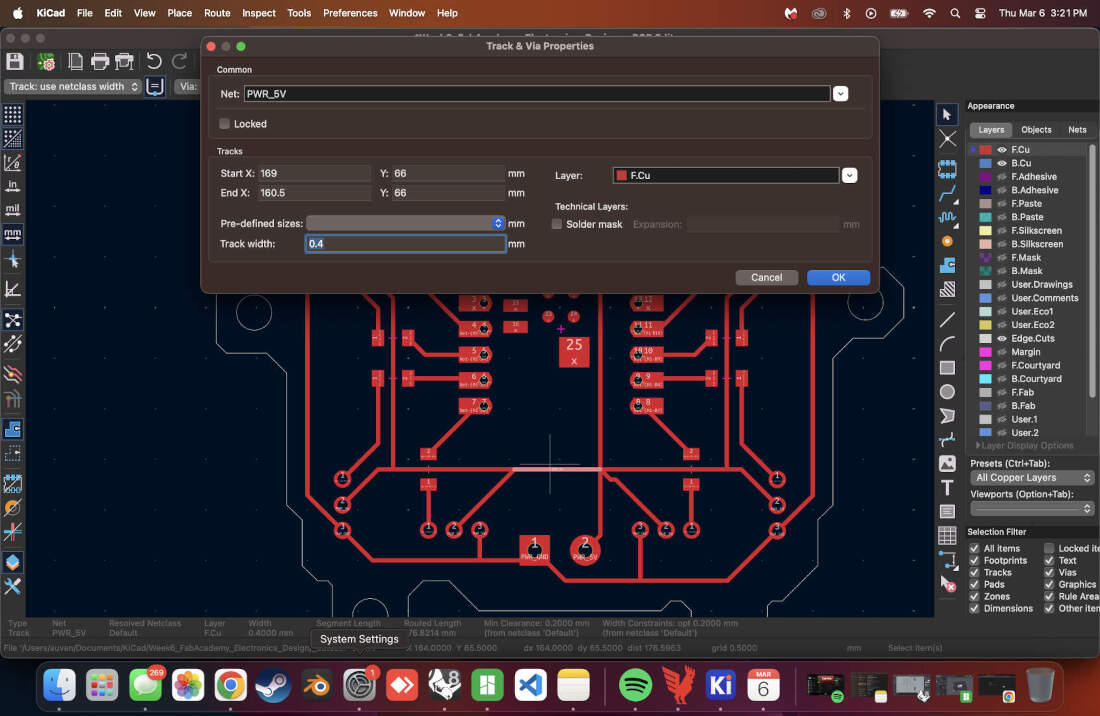Click the Track width input field
The height and width of the screenshot is (716, 1100).
coord(405,243)
